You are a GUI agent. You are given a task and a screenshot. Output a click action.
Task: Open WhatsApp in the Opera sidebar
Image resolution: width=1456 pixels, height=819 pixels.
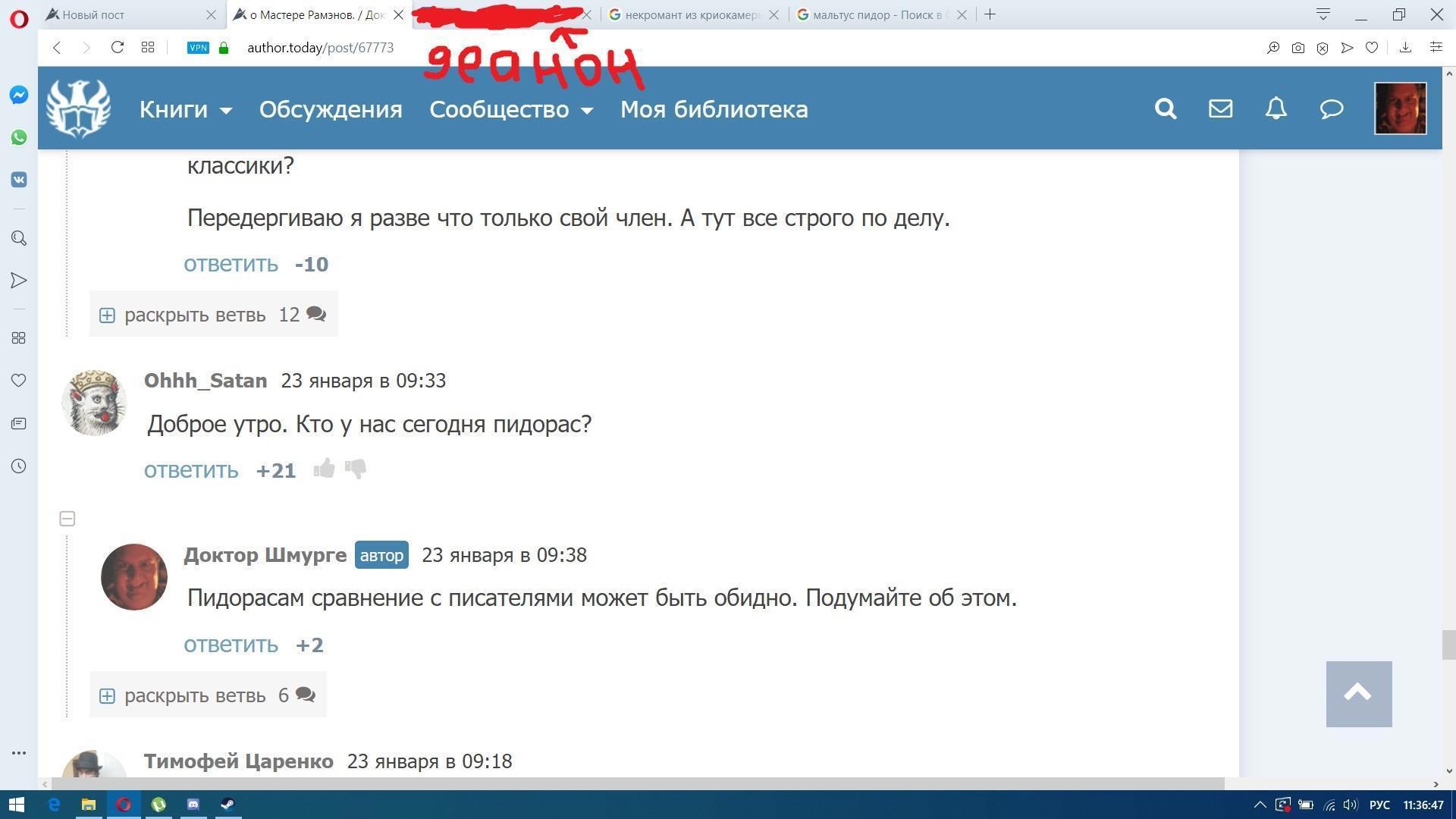coord(19,137)
